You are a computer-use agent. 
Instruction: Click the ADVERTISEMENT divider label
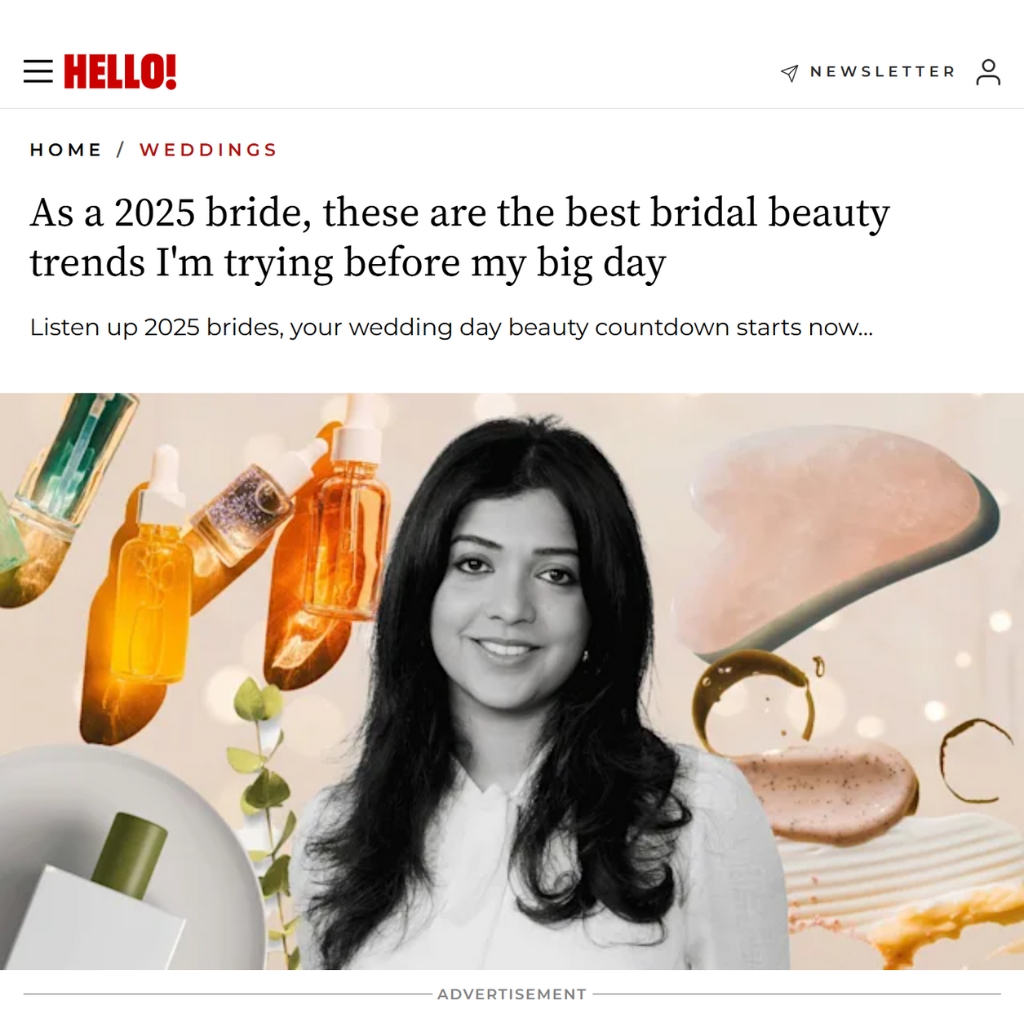click(x=512, y=994)
